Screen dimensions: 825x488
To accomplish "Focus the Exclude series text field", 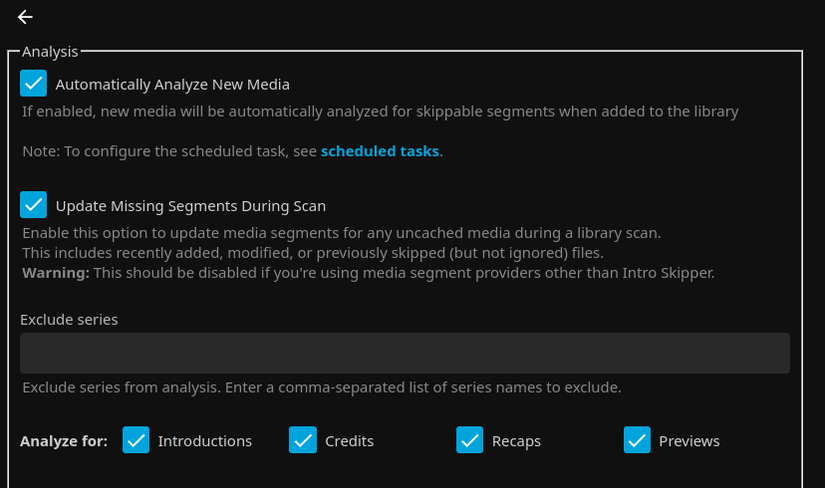I will [404, 353].
